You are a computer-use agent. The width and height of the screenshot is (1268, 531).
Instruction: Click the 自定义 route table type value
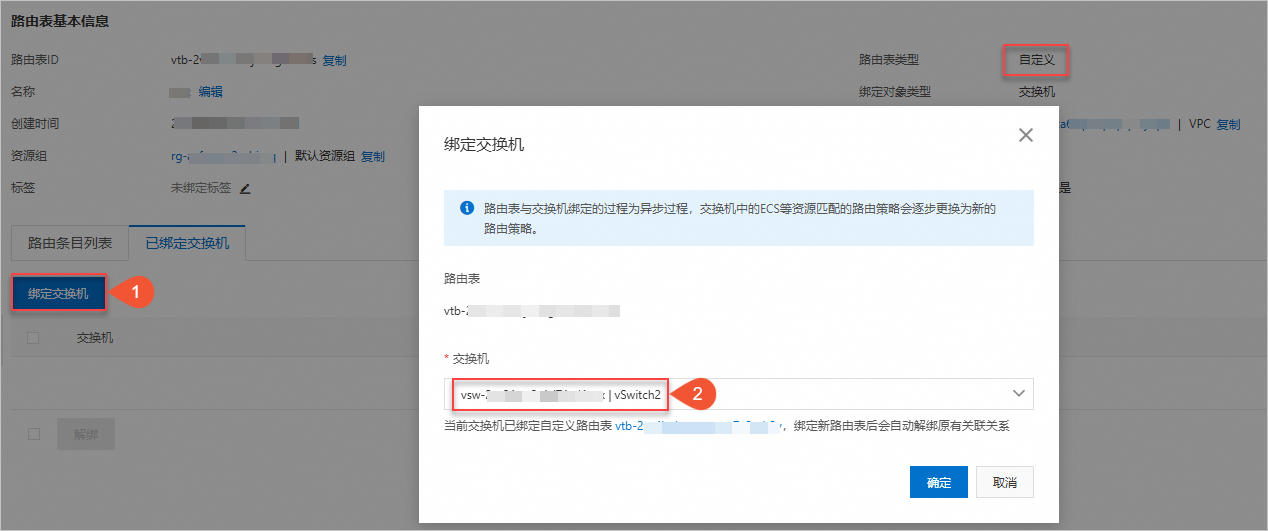[x=1037, y=60]
